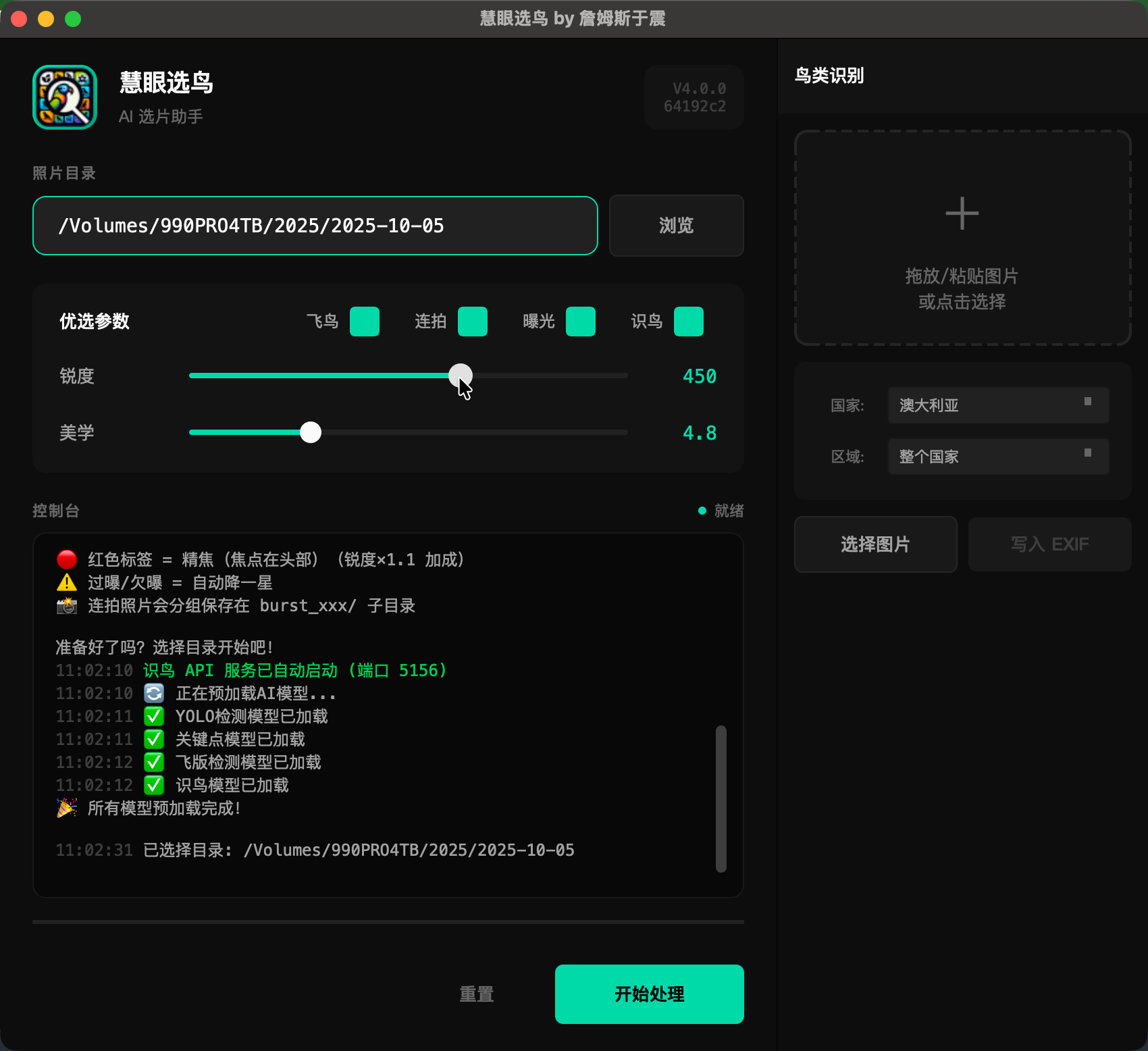Click the 慧眼选鸟 app logo icon
The width and height of the screenshot is (1148, 1051).
point(64,97)
